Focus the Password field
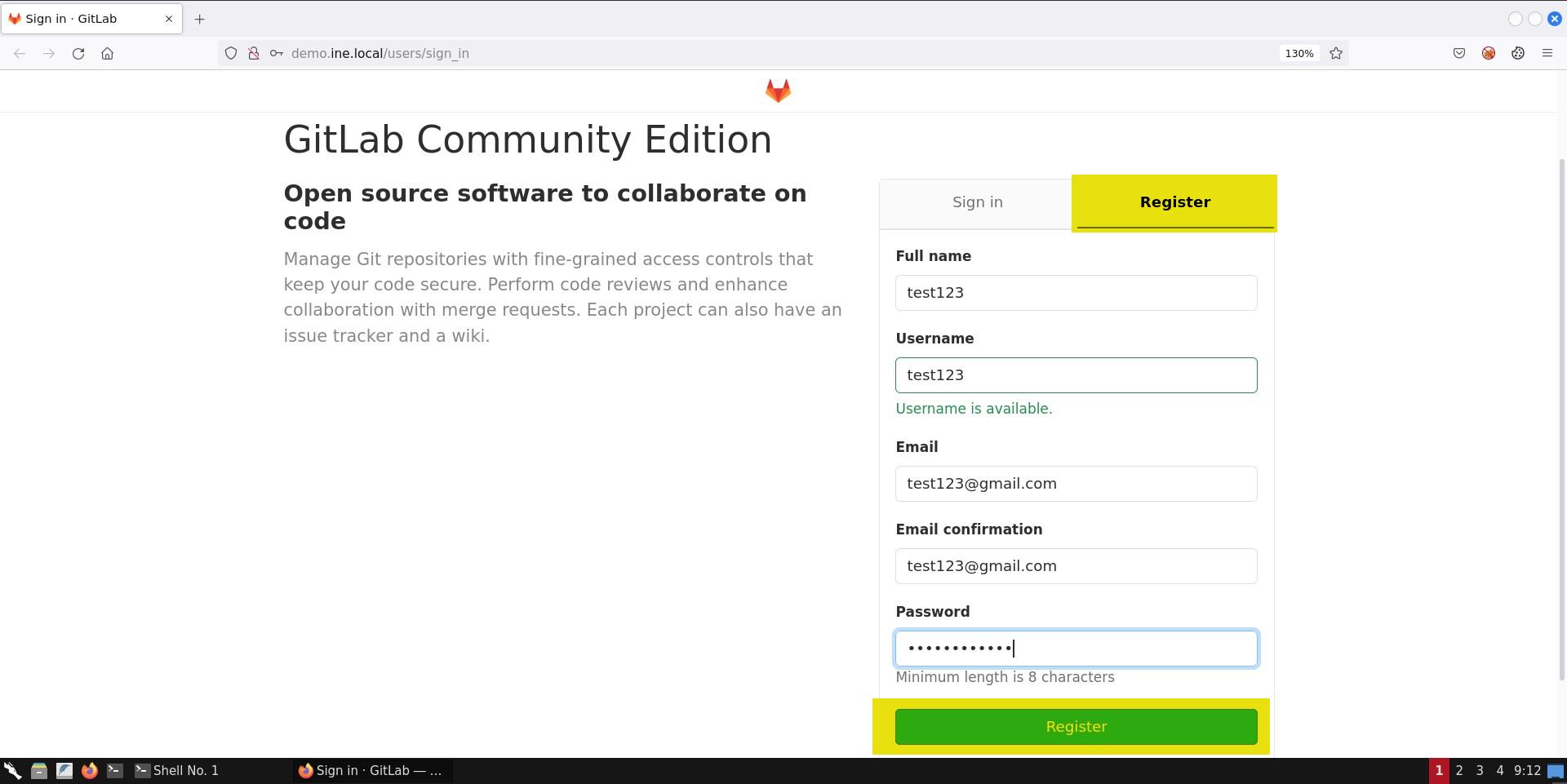The image size is (1567, 784). [1076, 649]
